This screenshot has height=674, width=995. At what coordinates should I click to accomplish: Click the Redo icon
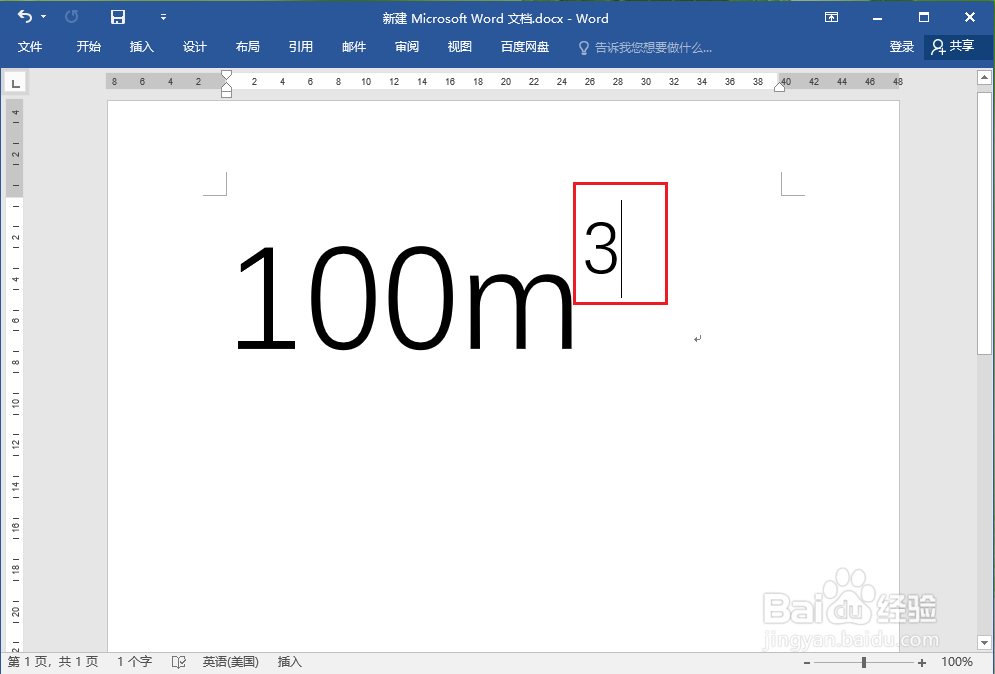click(70, 17)
